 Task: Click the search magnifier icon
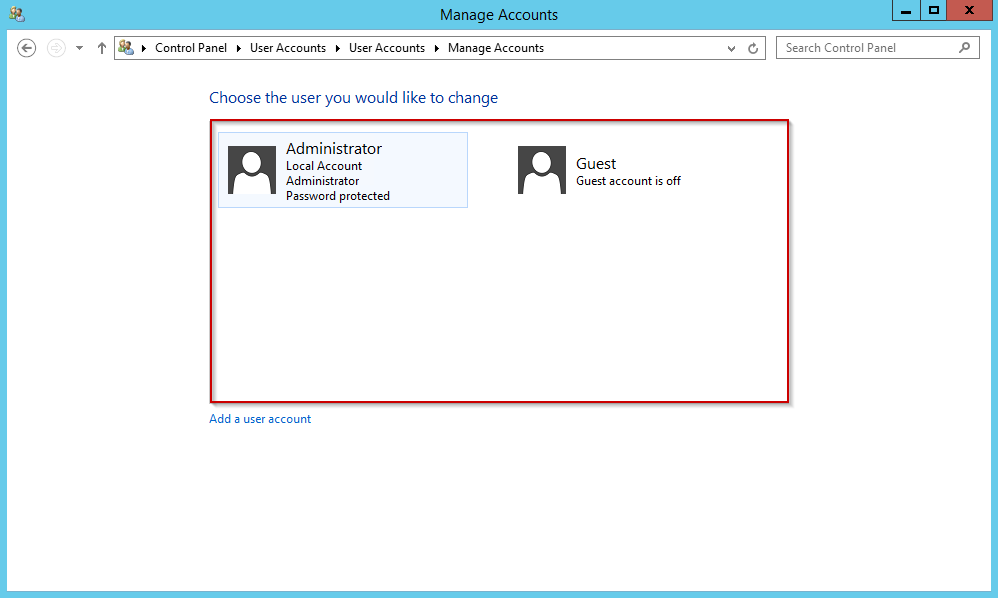[963, 47]
